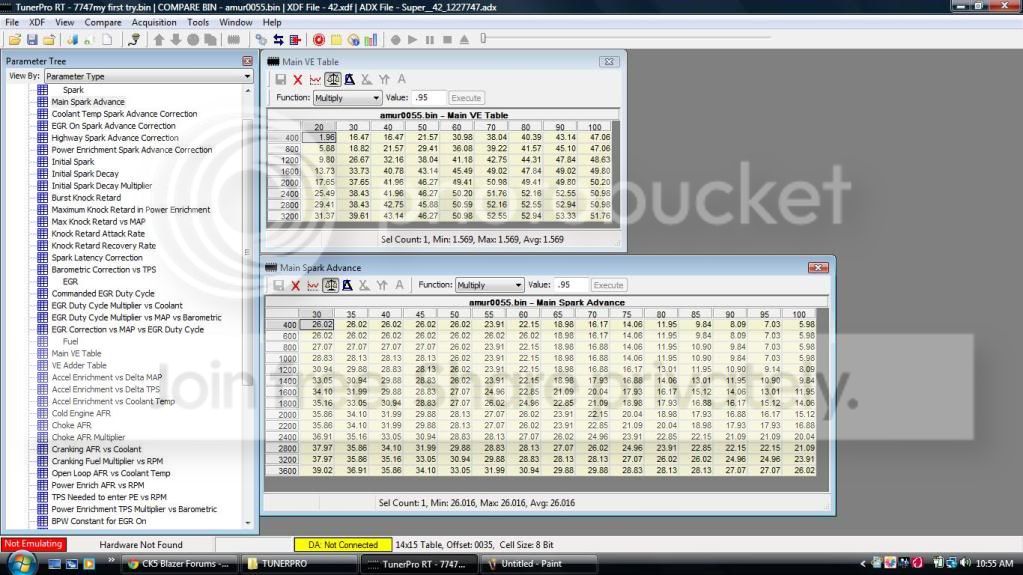Select Main Spark Advance in Parameter Tree
Screen dimensions: 1023x575
(x=87, y=102)
